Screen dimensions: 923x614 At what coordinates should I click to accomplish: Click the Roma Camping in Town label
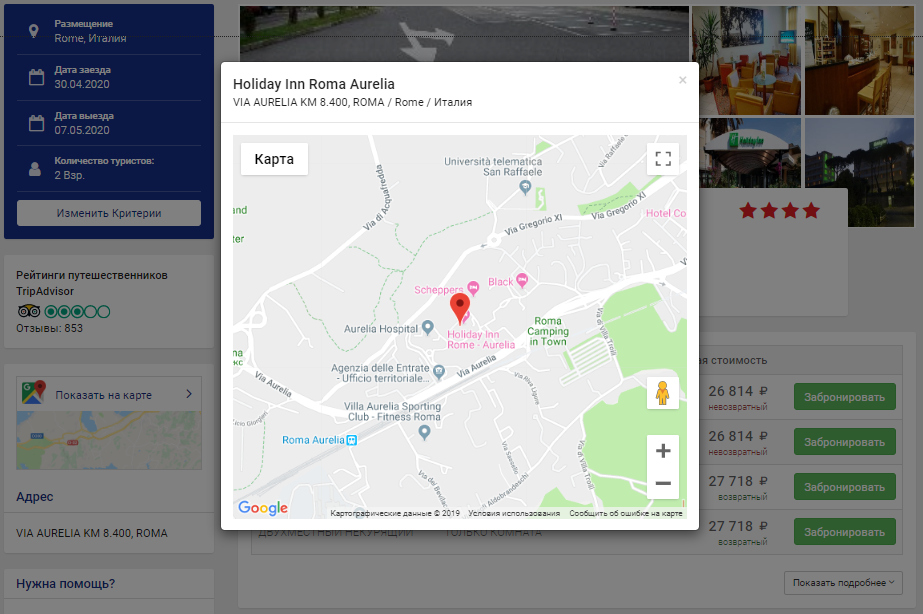coord(548,331)
